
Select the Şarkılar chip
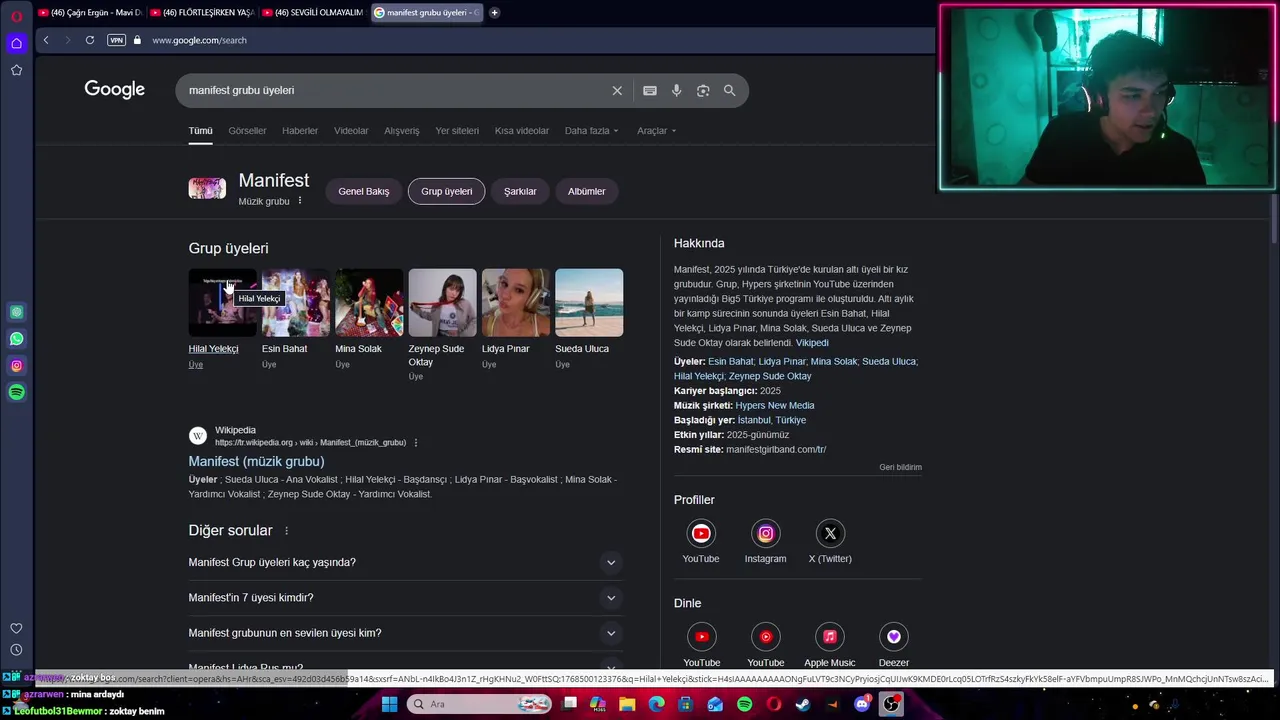520,191
